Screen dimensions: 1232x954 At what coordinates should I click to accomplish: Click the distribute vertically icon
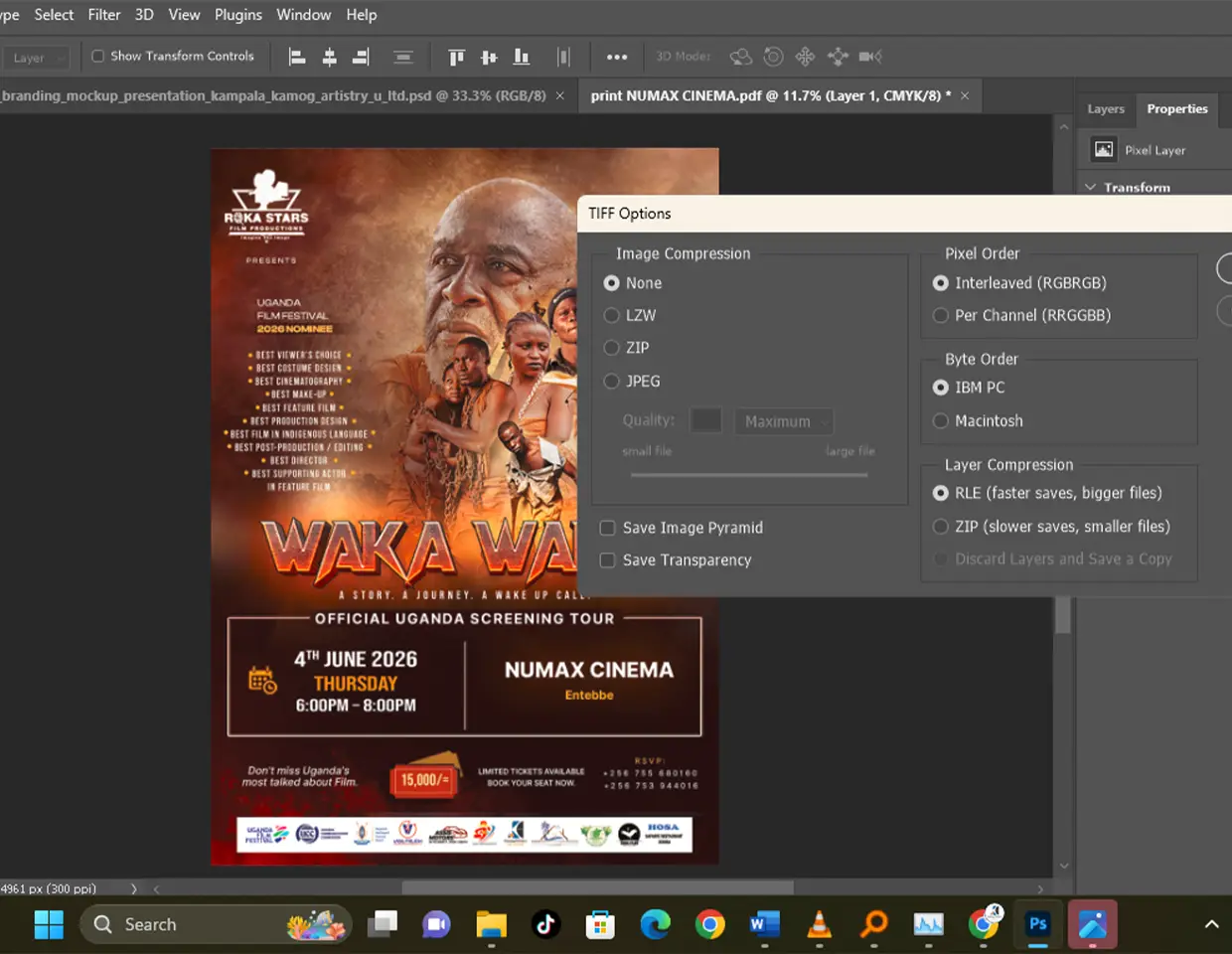coord(402,57)
